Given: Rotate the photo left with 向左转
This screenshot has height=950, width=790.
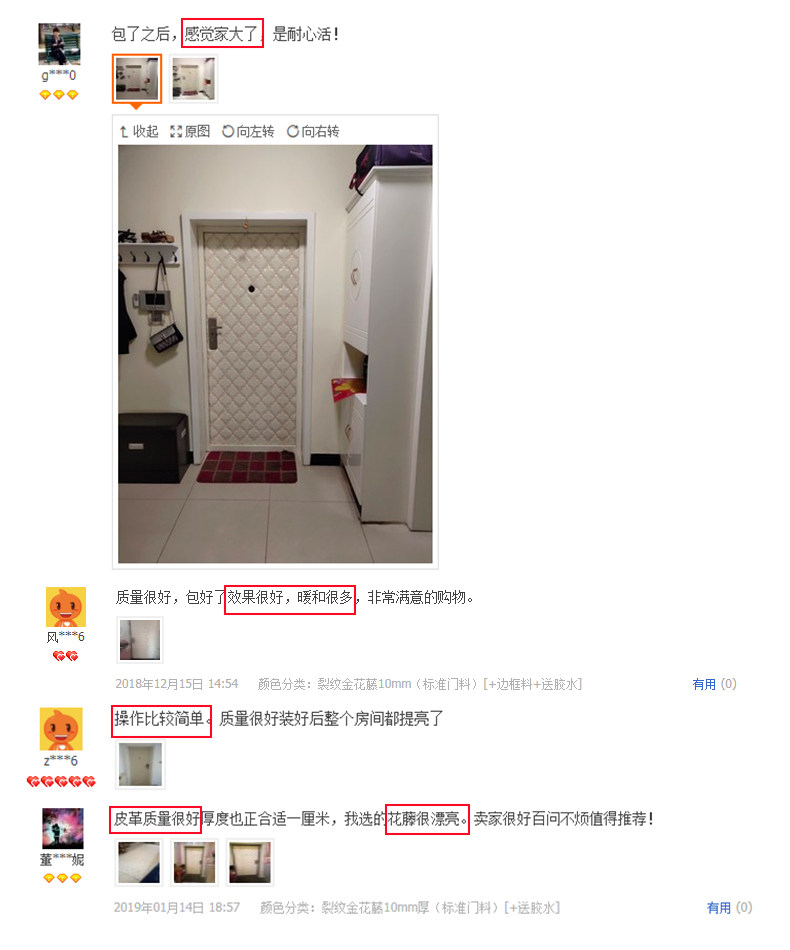Looking at the screenshot, I should point(248,131).
